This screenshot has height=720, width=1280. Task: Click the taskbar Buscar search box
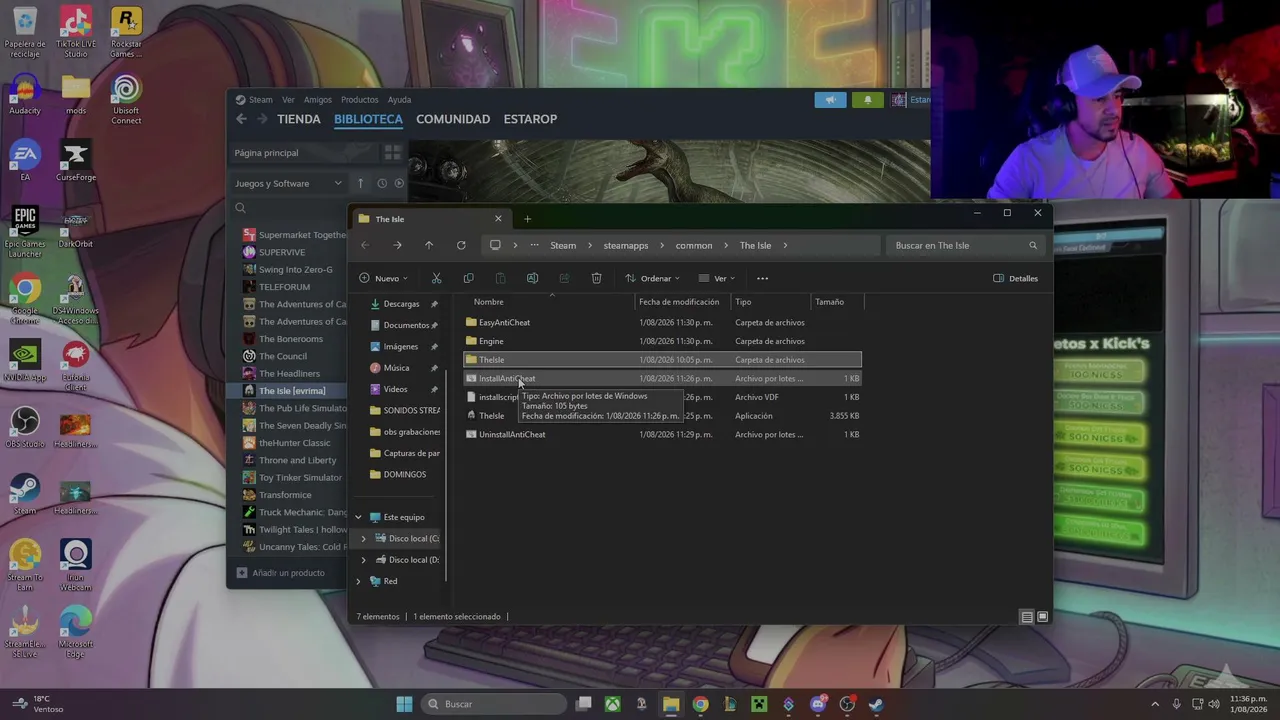pyautogui.click(x=494, y=704)
